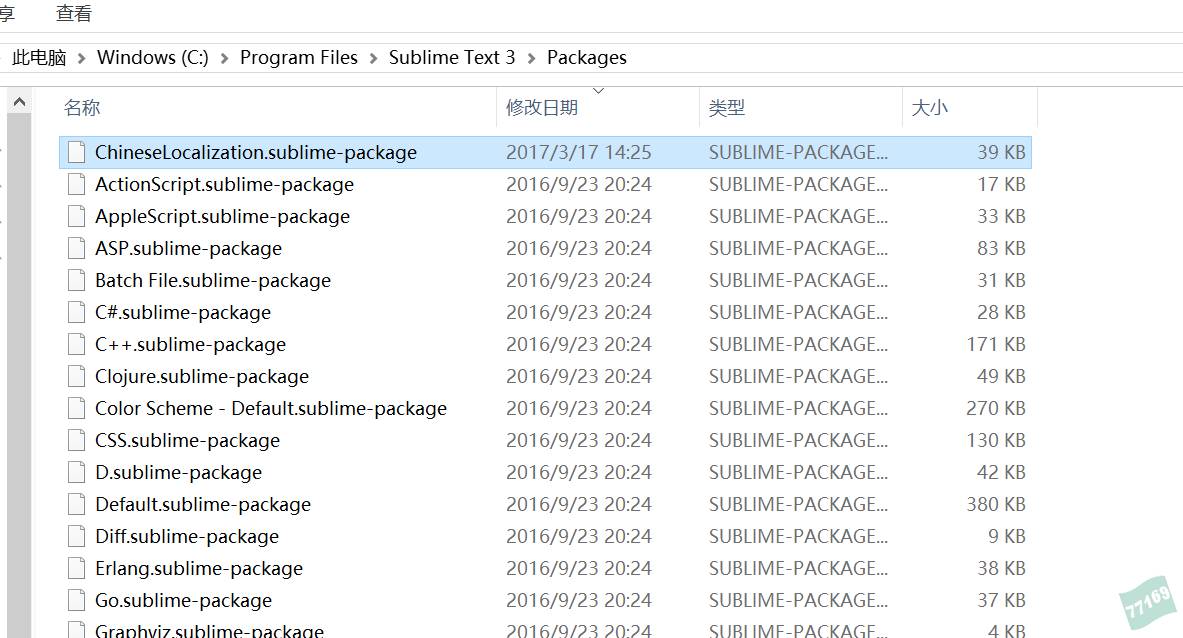Screen dimensions: 1183x638
Task: Click the D.sublime-package file icon
Action: (x=76, y=472)
